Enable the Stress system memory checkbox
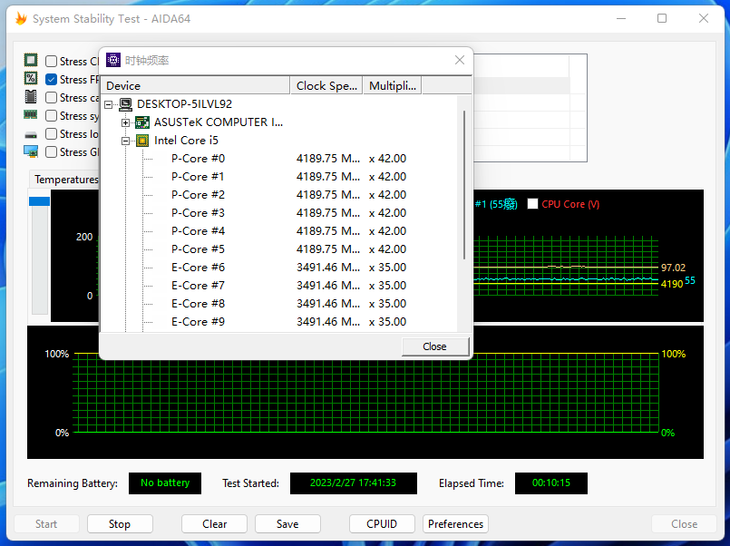The height and width of the screenshot is (546, 730). [51, 115]
